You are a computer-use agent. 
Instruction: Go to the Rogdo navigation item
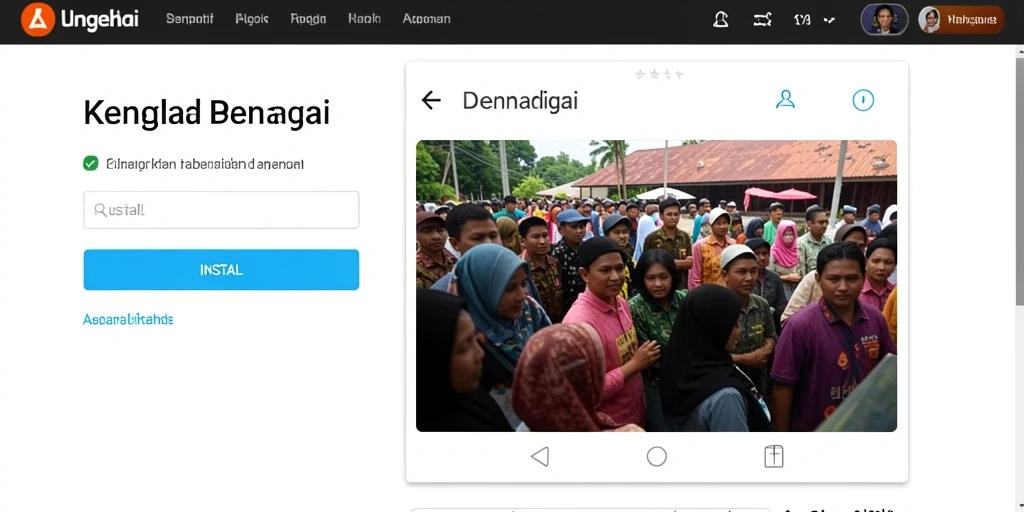pos(308,19)
